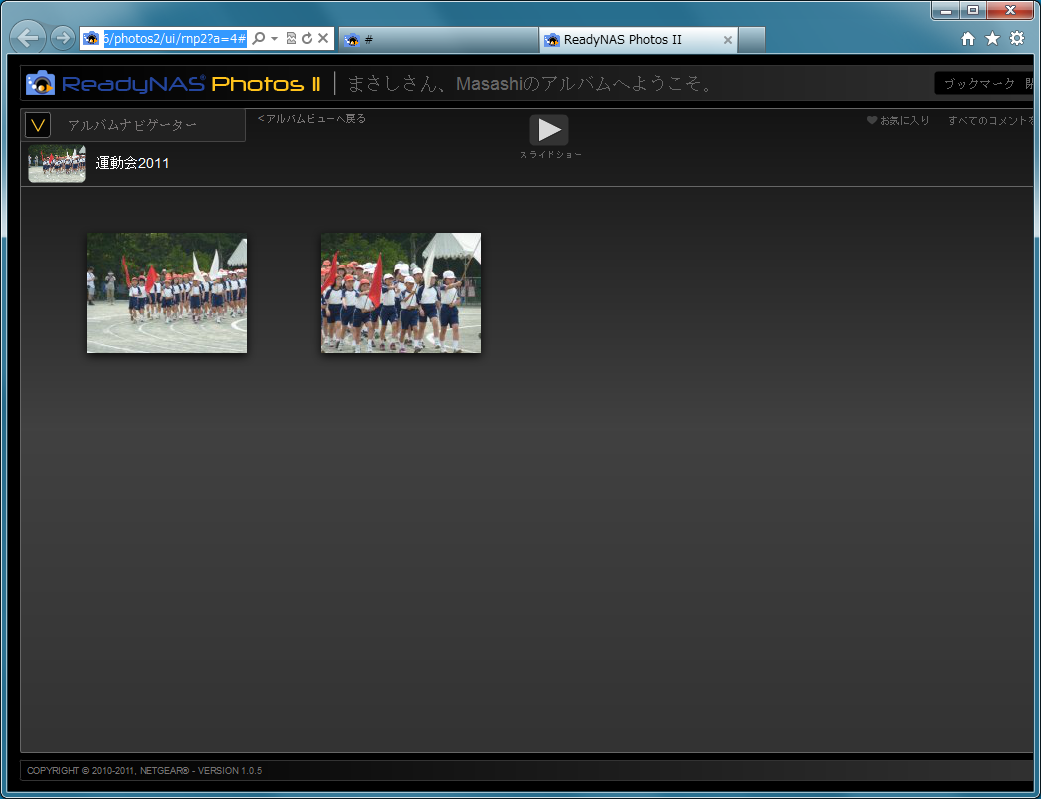Viewport: 1041px width, 799px height.
Task: Mark as favorite with the heart icon
Action: point(872,121)
